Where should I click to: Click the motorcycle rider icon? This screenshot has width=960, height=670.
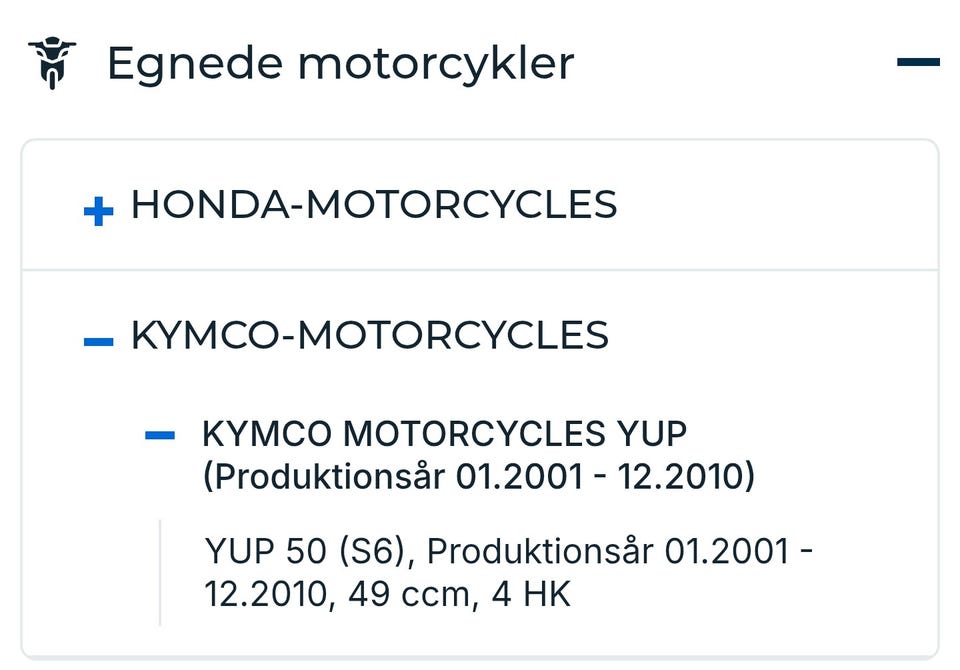(x=51, y=63)
